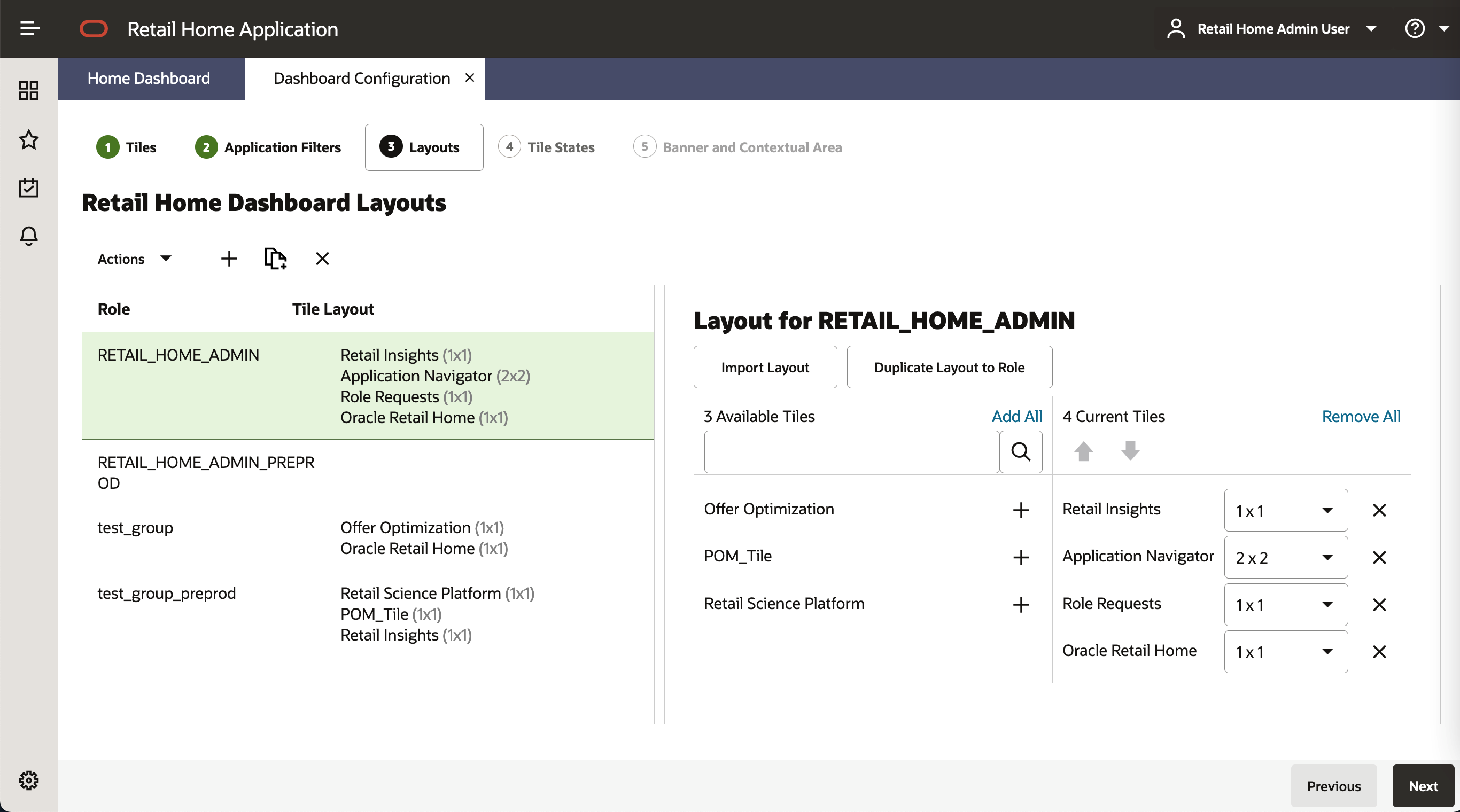Open Notifications bell icon
The height and width of the screenshot is (812, 1460).
(29, 236)
